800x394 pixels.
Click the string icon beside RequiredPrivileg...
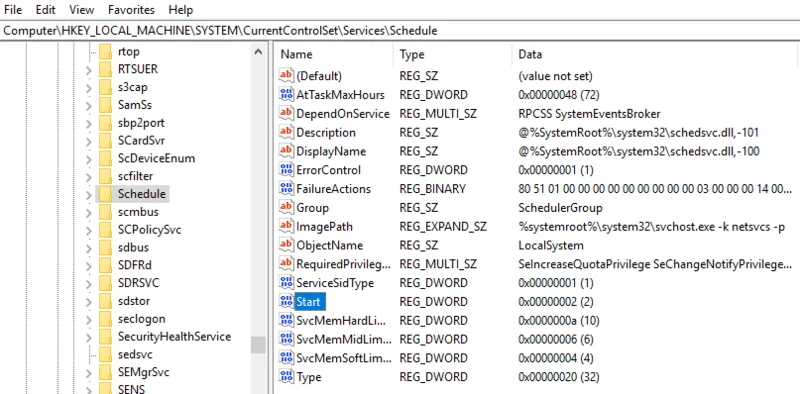pos(287,264)
